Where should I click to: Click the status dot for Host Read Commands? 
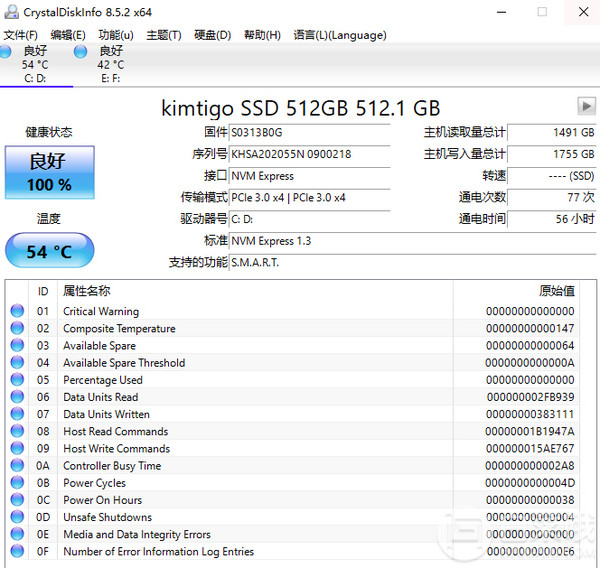point(17,431)
